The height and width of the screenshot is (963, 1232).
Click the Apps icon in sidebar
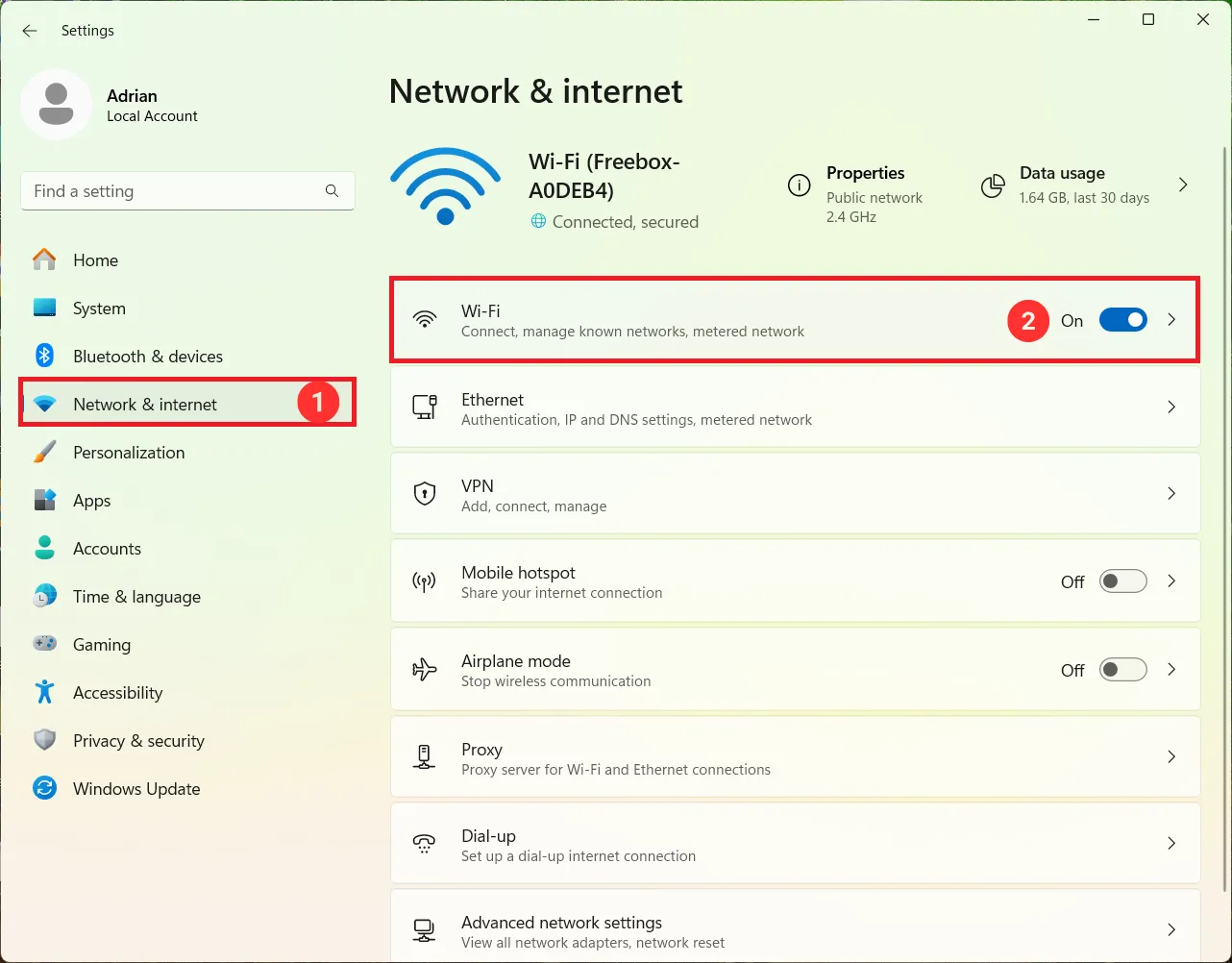pyautogui.click(x=44, y=500)
